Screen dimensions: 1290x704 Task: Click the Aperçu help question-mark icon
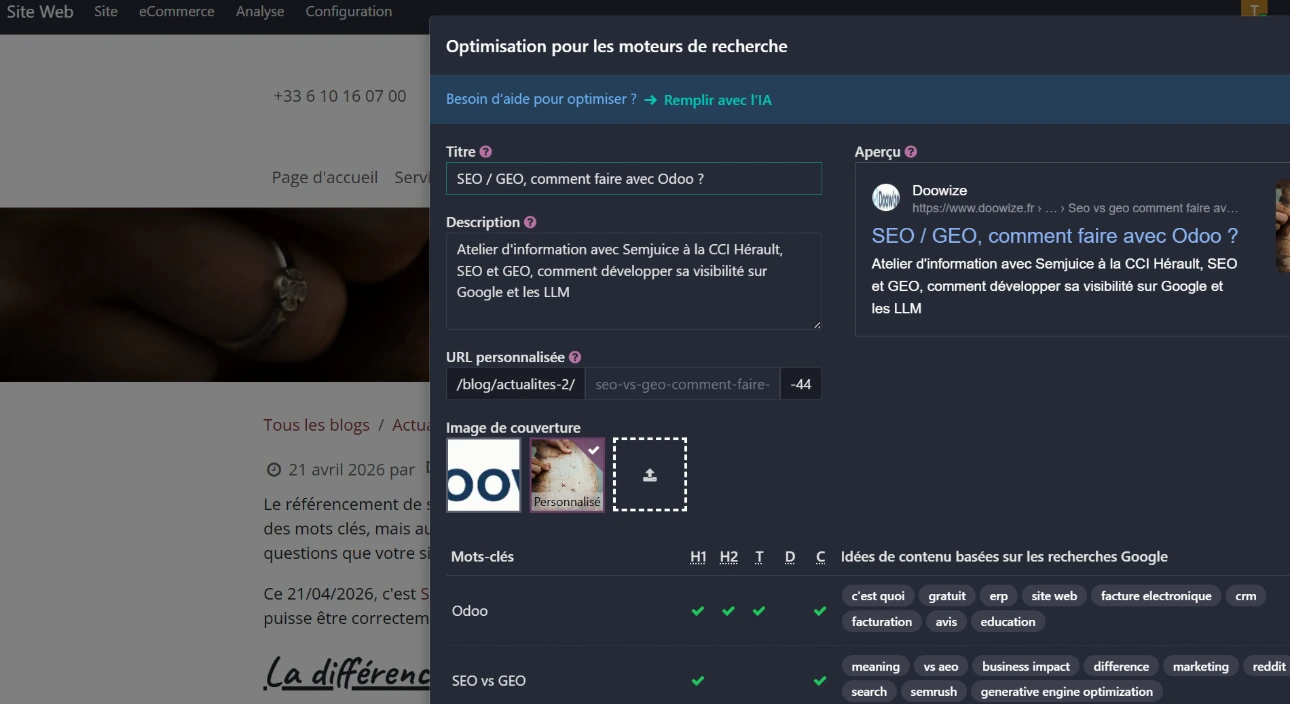(911, 152)
